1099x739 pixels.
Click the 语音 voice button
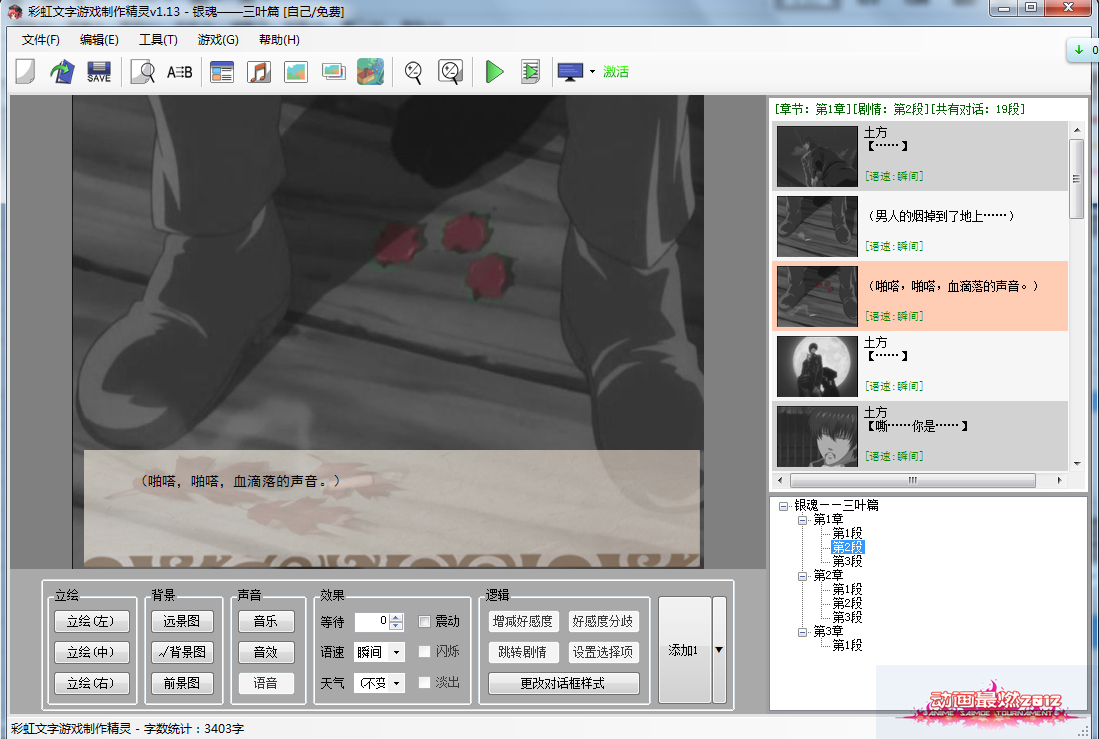[266, 683]
